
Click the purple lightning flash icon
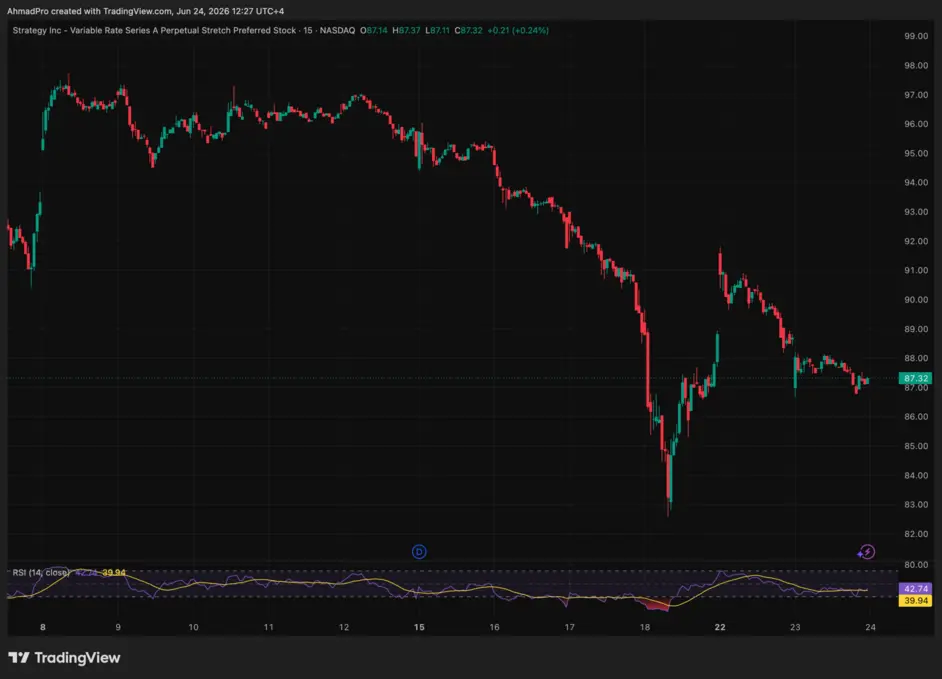click(x=866, y=552)
